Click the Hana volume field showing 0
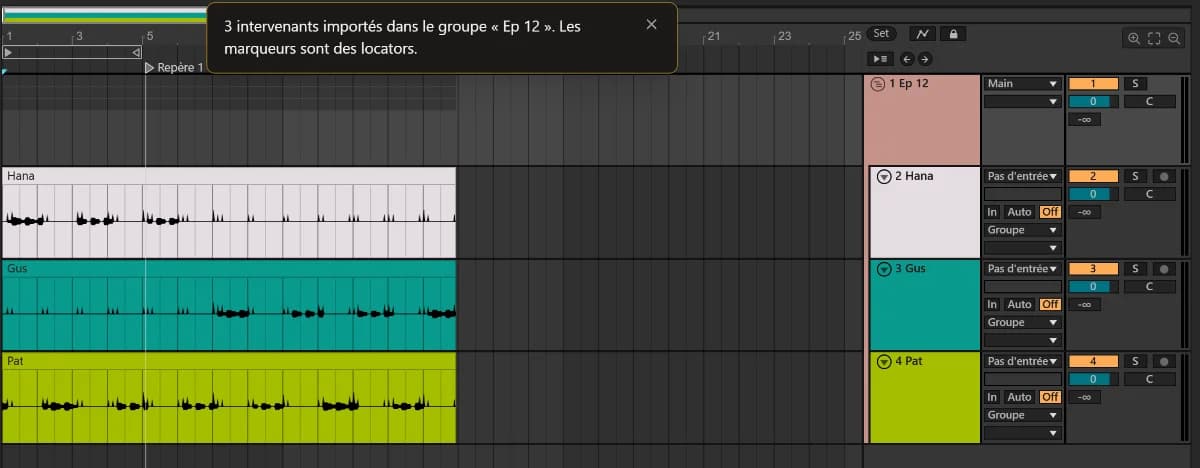 [x=1092, y=194]
